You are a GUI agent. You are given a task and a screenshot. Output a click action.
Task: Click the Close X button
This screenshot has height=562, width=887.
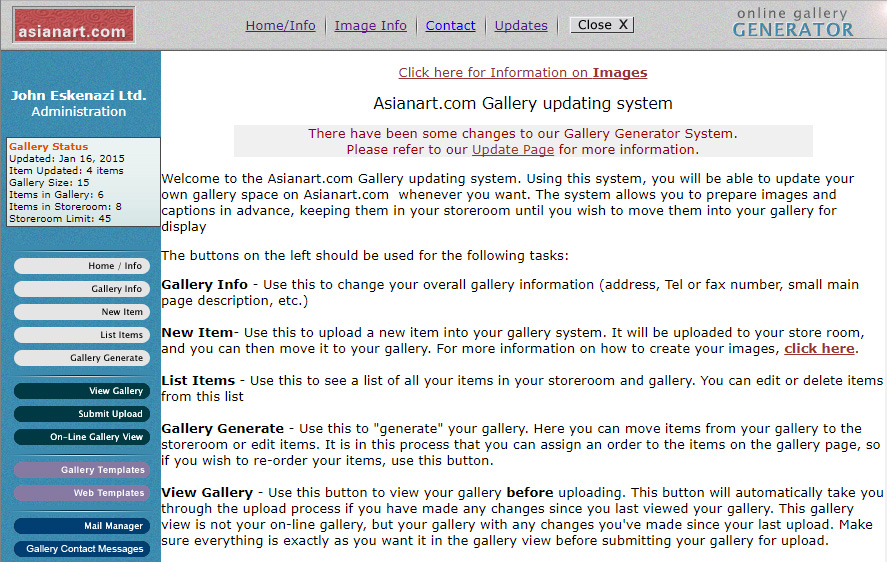click(x=602, y=25)
